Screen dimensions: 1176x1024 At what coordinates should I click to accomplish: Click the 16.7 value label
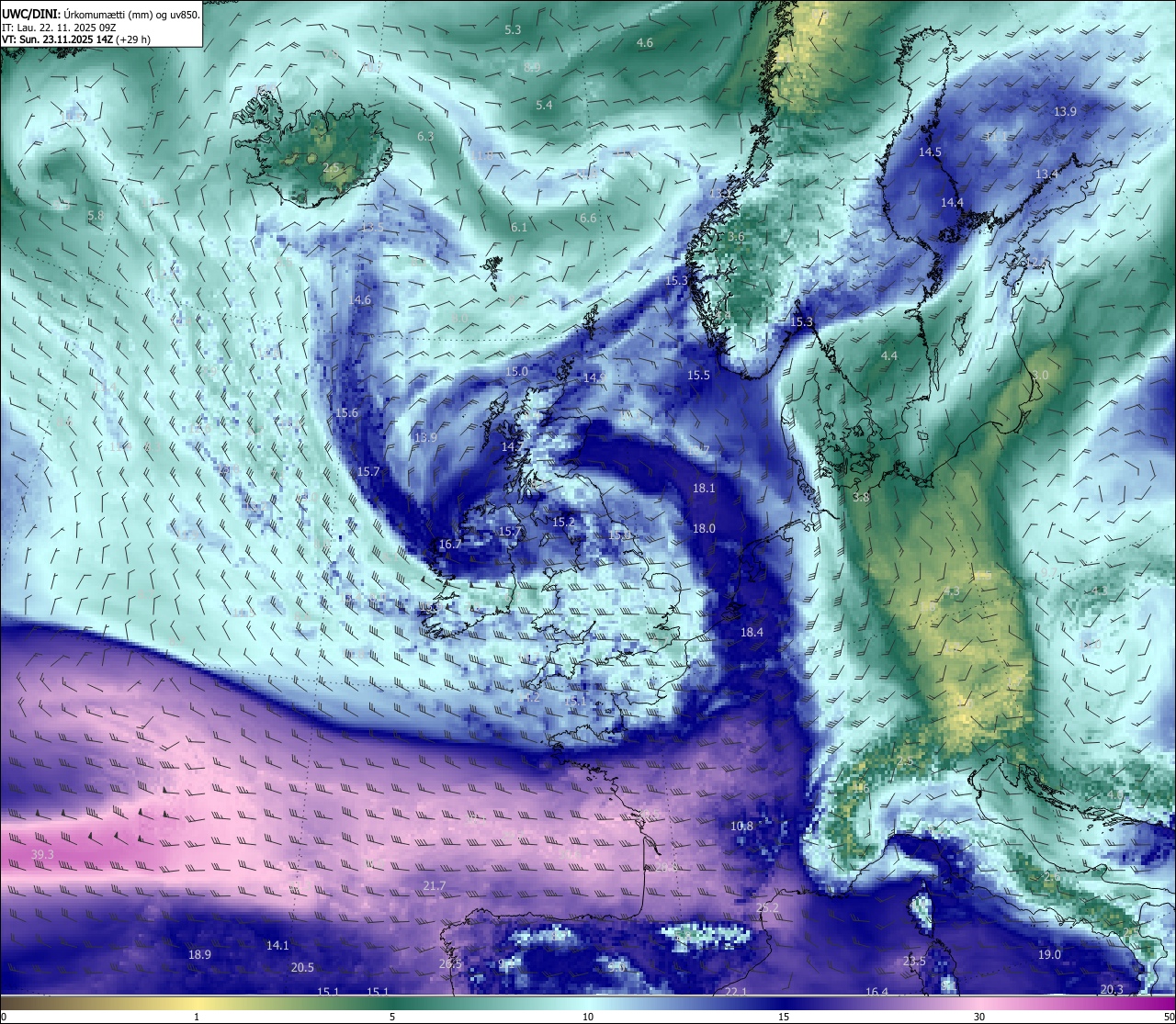[x=450, y=544]
